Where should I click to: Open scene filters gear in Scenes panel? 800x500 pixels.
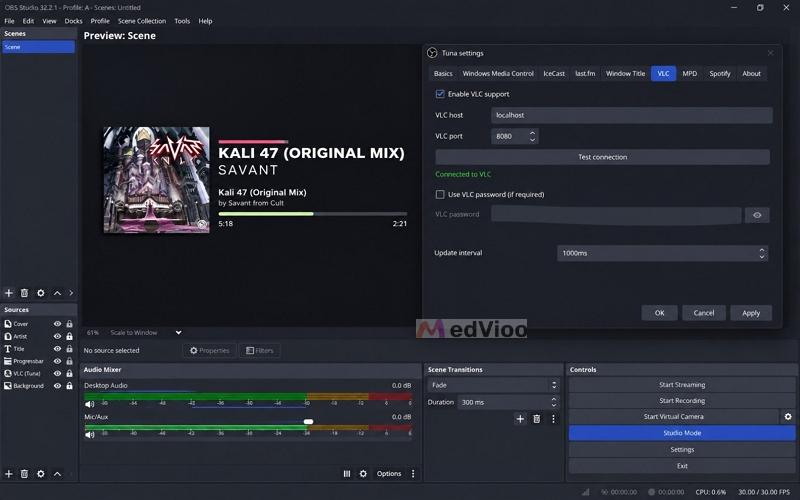click(41, 293)
